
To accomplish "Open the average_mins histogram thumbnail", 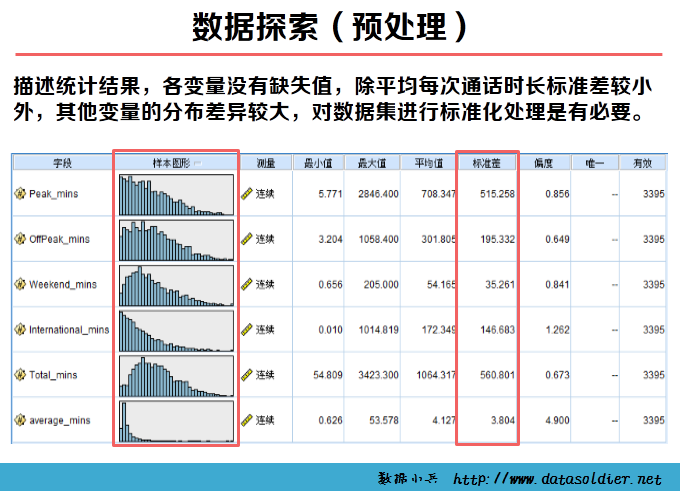I will tap(177, 421).
